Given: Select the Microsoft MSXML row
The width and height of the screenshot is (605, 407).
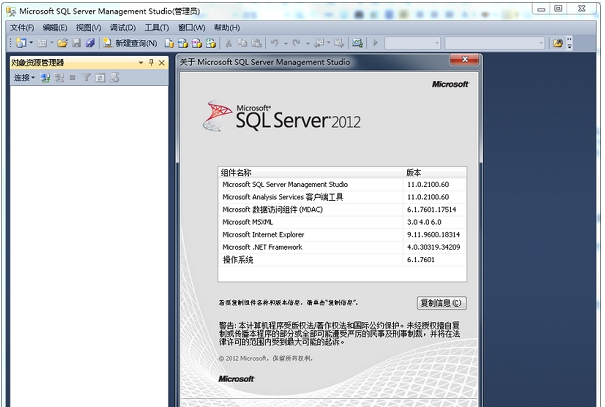Looking at the screenshot, I should [342, 222].
